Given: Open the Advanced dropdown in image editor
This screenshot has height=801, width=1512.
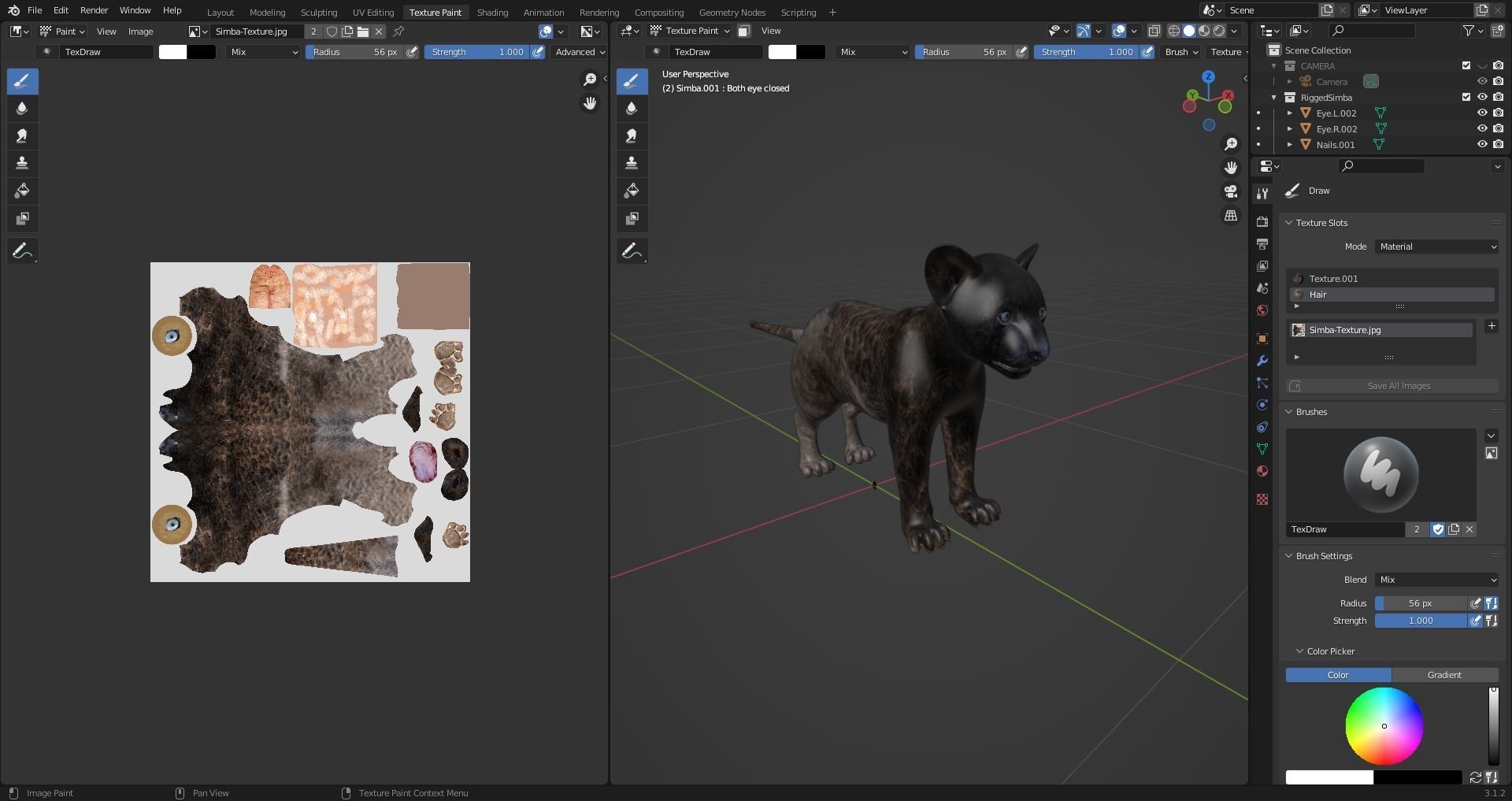Looking at the screenshot, I should 580,52.
